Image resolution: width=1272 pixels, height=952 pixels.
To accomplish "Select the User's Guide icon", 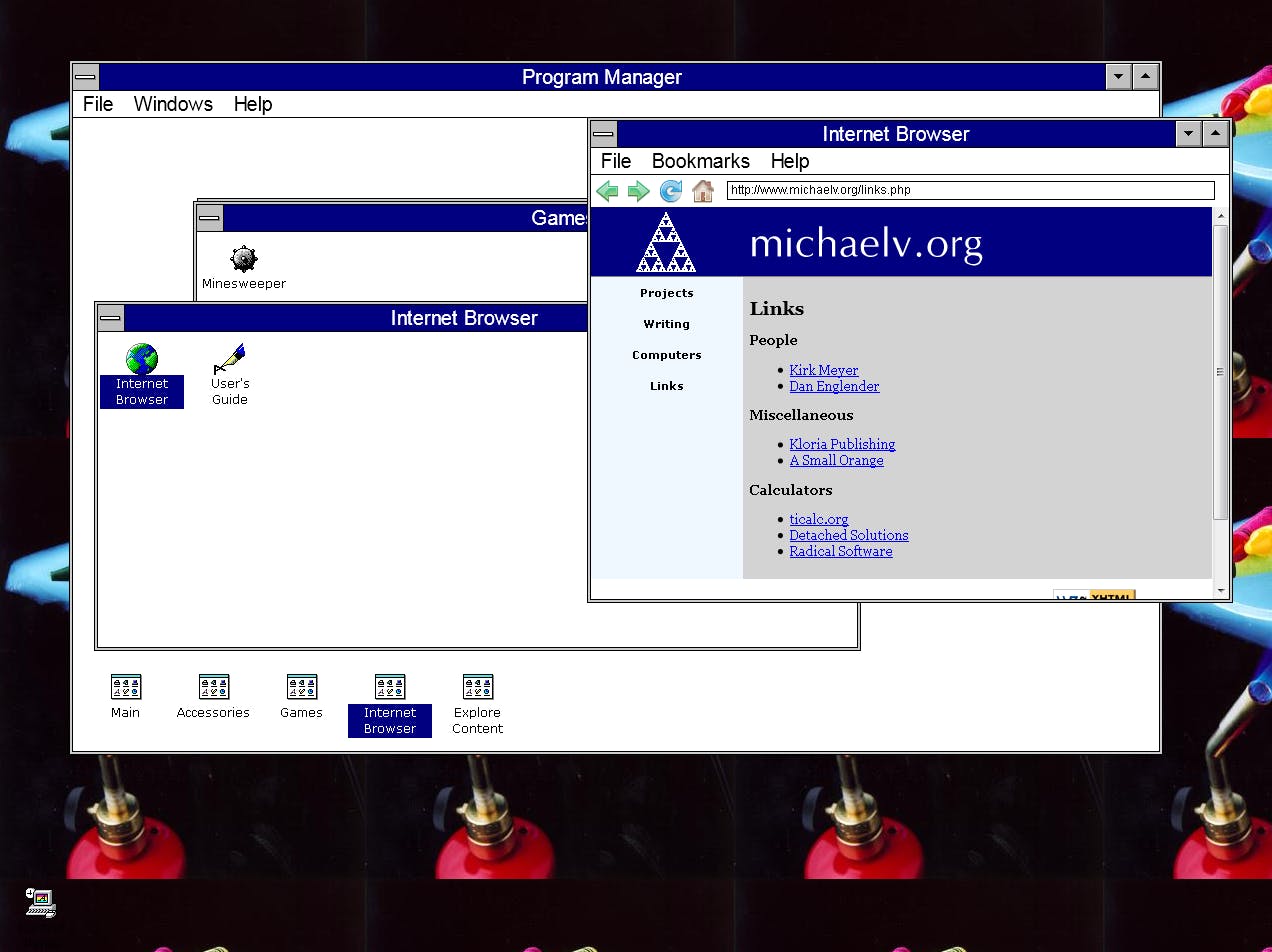I will coord(229,358).
